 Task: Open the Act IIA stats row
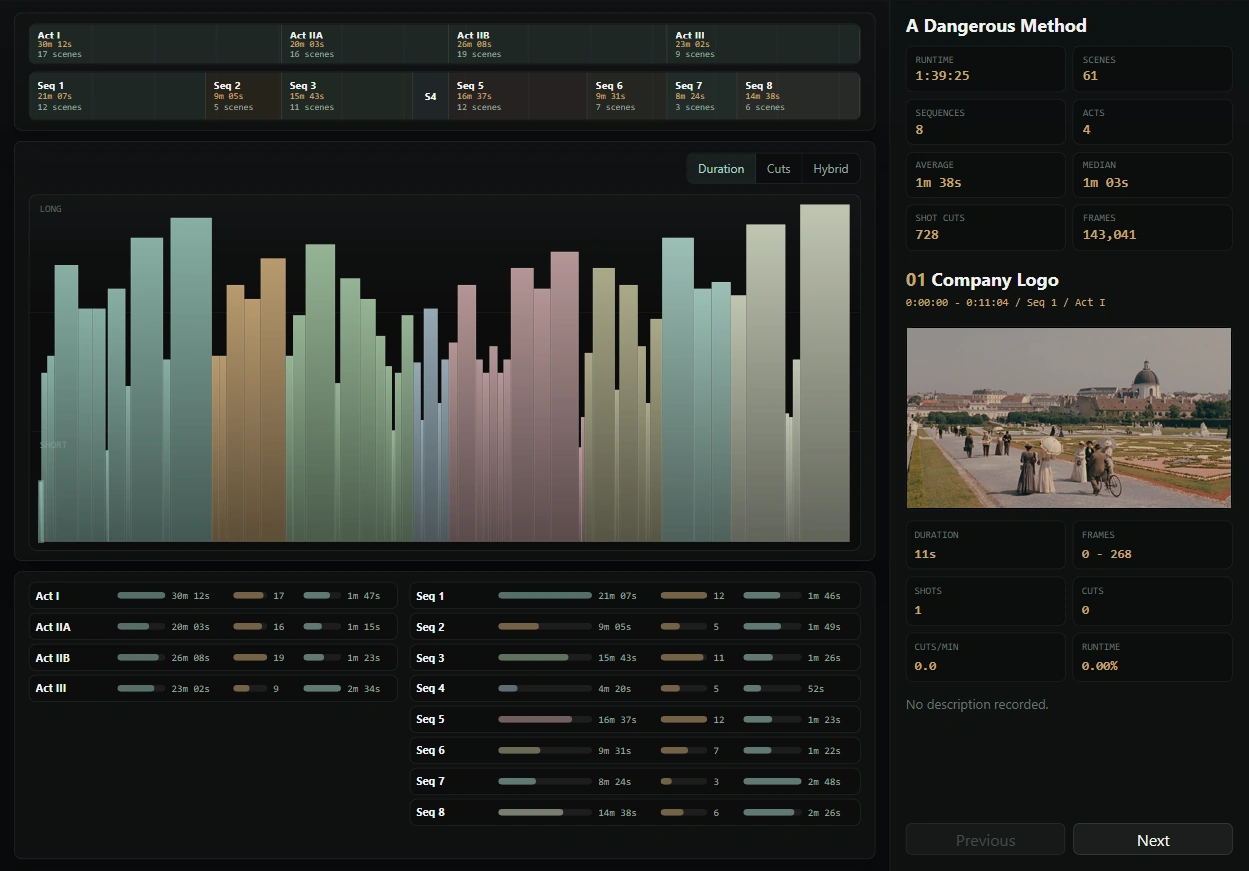click(213, 627)
